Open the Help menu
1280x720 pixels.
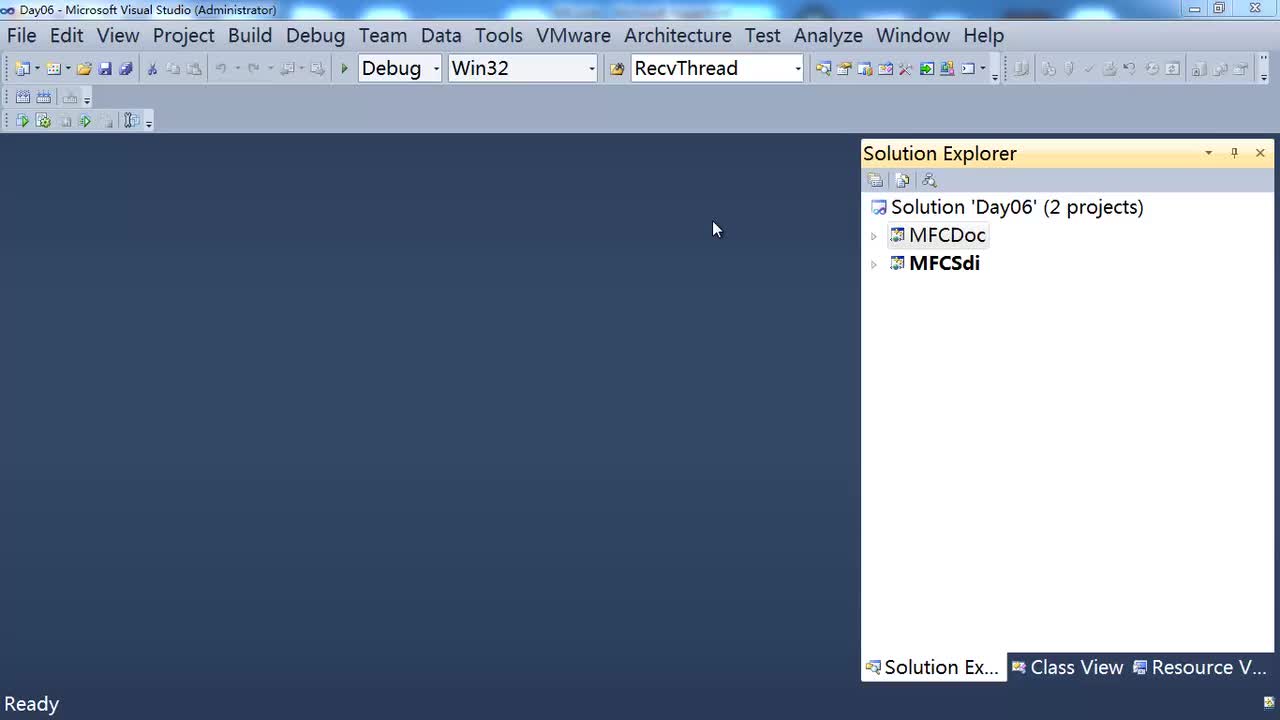(x=984, y=35)
